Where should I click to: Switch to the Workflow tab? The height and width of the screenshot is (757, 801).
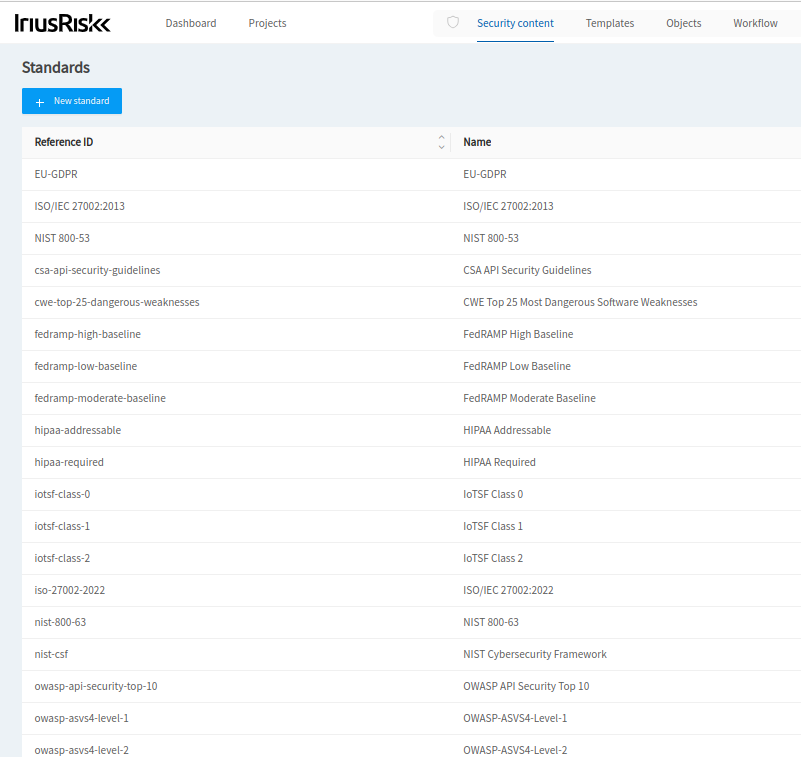click(755, 23)
